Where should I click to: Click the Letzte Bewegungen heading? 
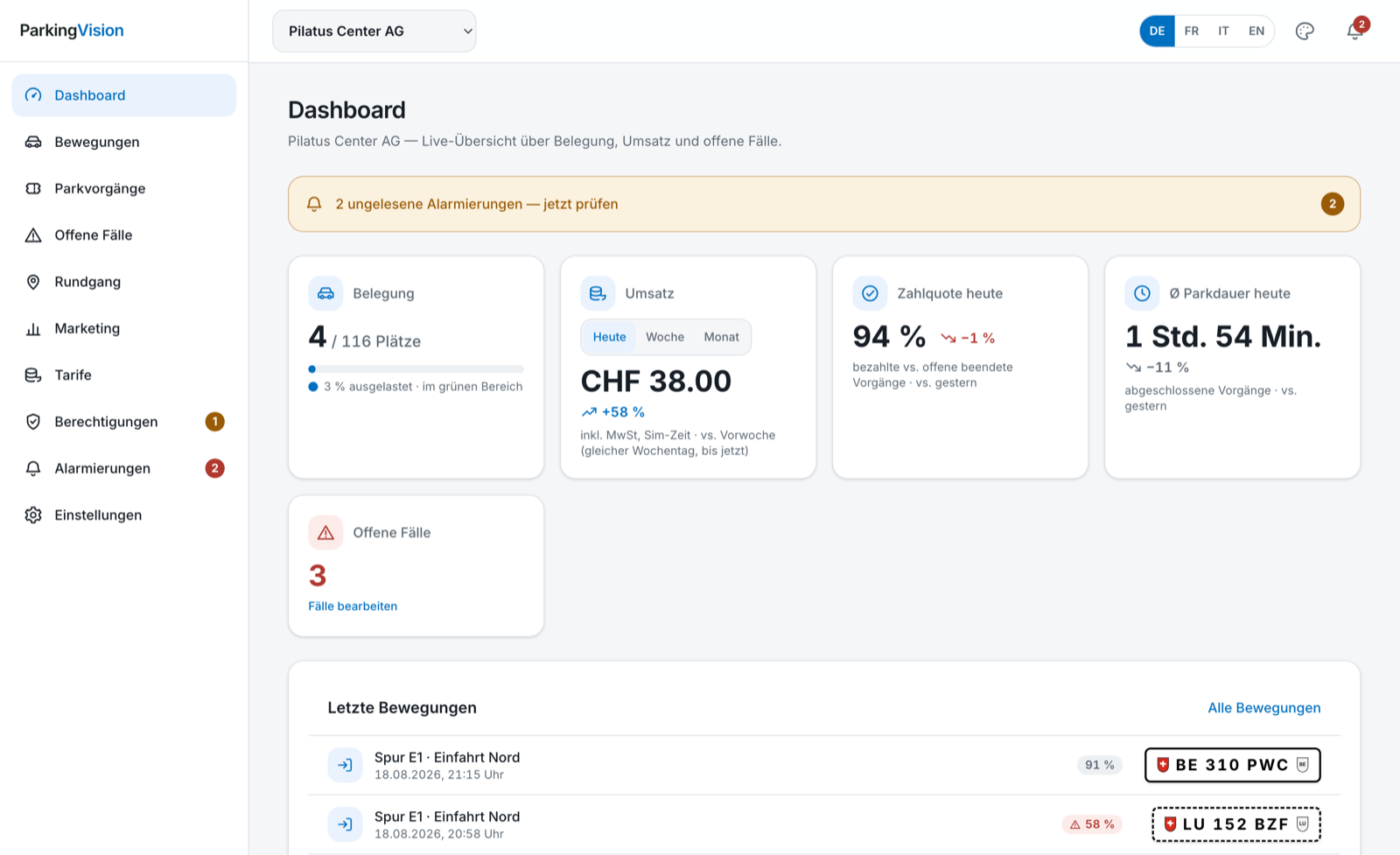(x=402, y=708)
